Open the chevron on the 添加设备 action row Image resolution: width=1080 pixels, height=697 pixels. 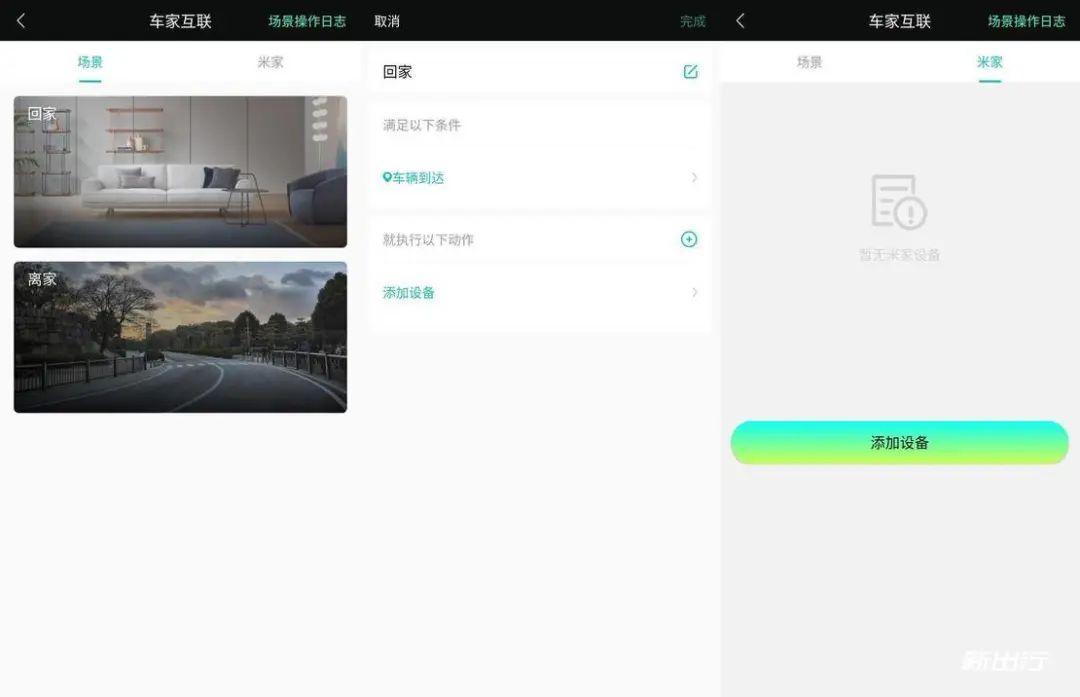click(x=694, y=293)
